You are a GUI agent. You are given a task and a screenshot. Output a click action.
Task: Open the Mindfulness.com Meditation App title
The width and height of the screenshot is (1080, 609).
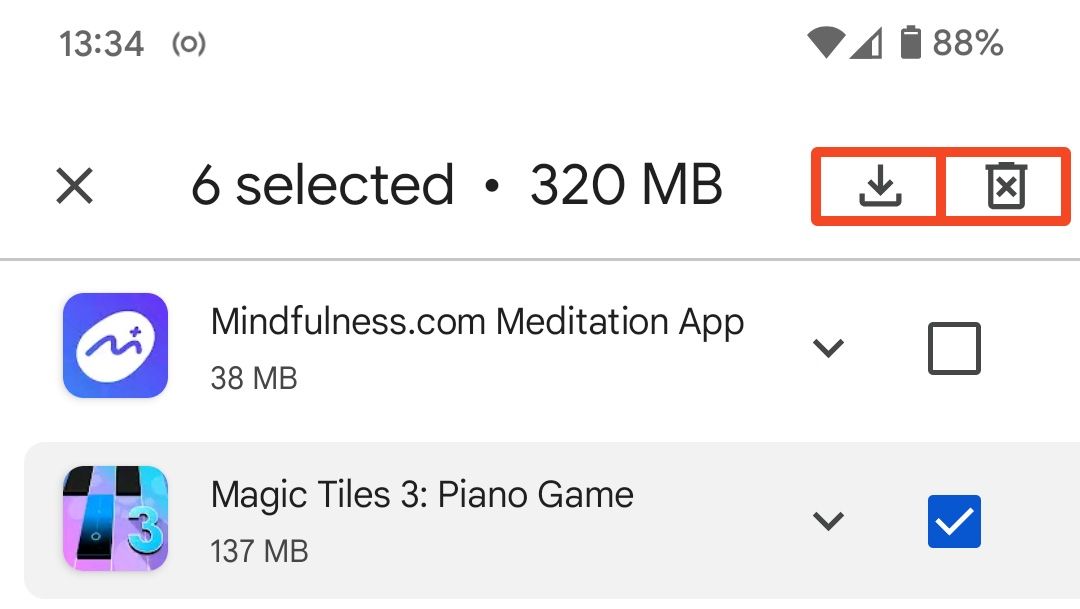pos(477,322)
